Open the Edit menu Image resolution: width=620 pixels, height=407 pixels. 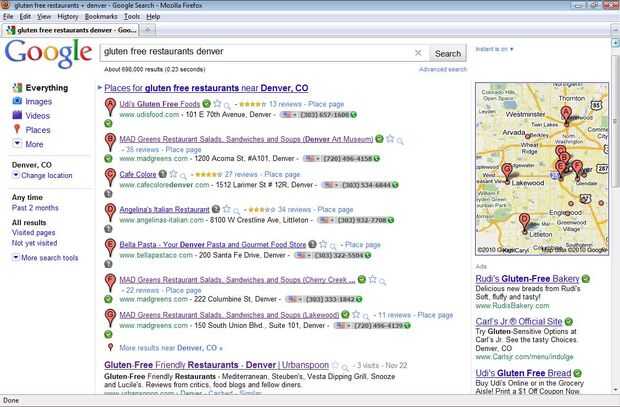coord(25,17)
